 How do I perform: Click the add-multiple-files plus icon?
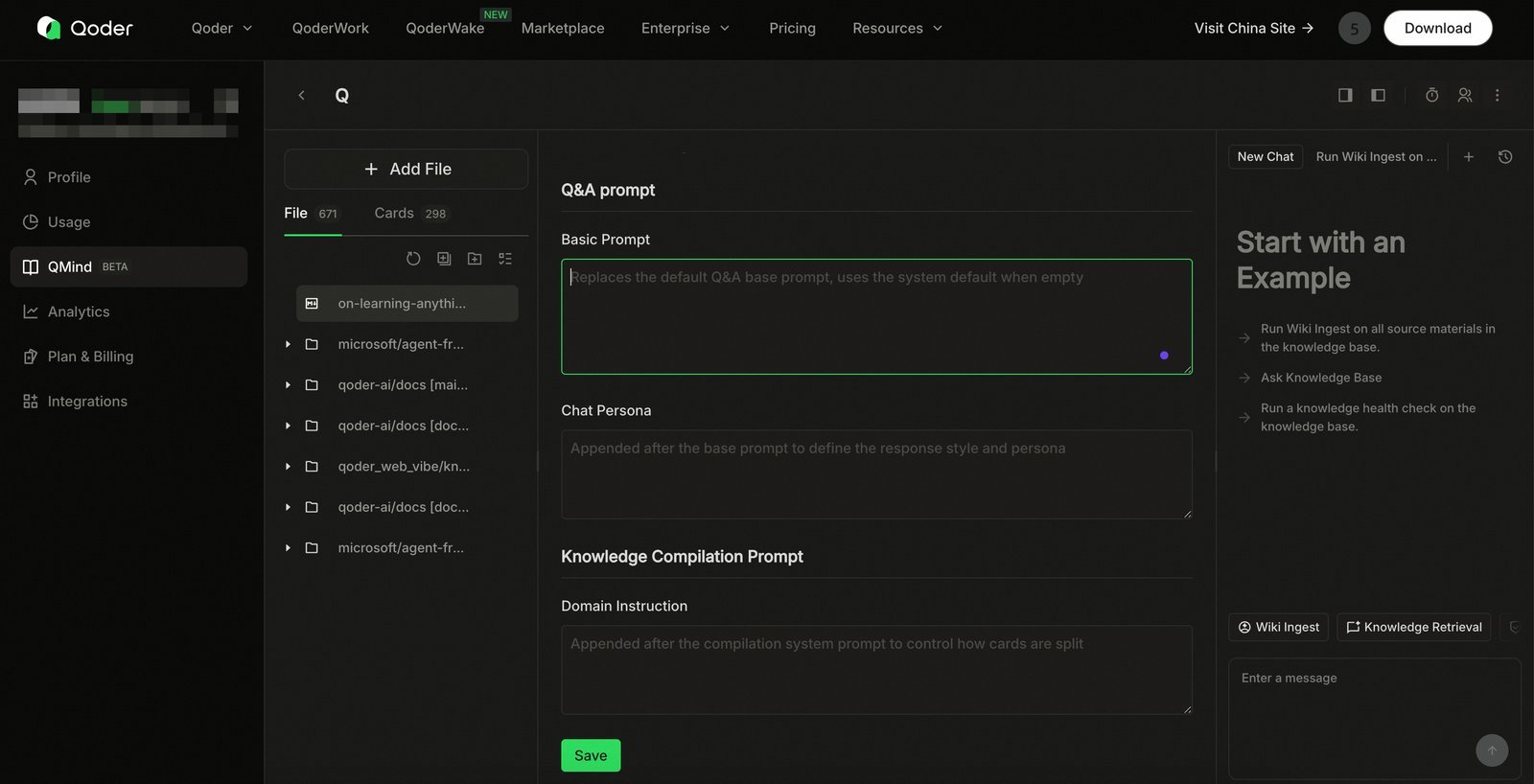tap(444, 259)
